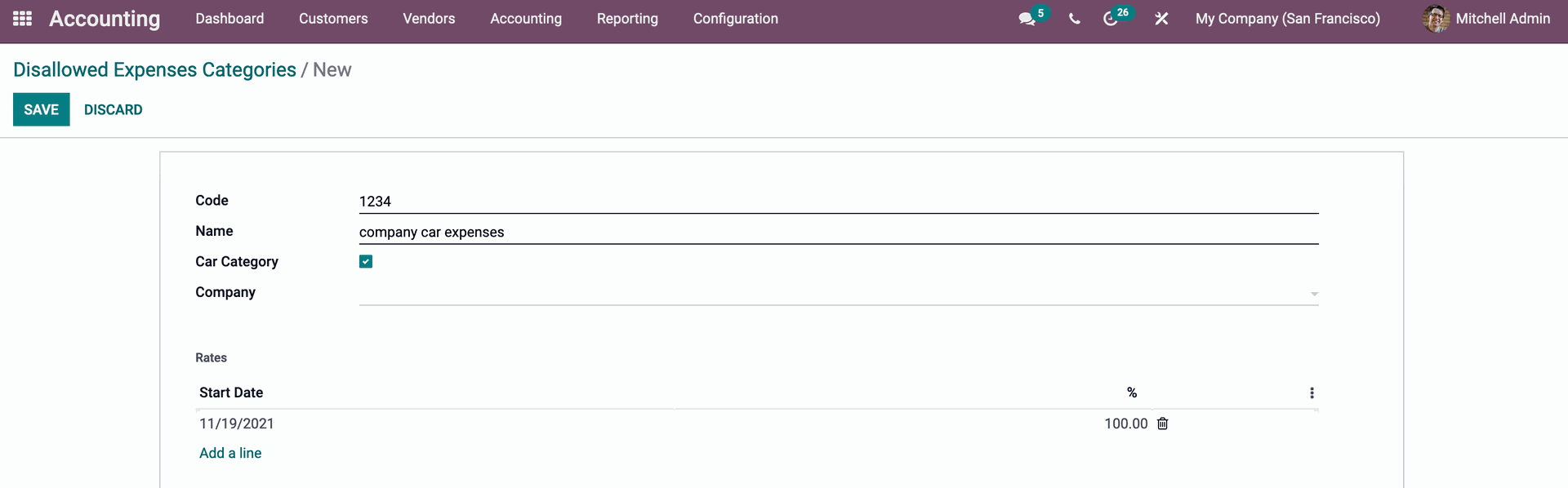Open the My Company (San Francisco) switcher
Screen dimensions: 1568x488
tap(1288, 19)
